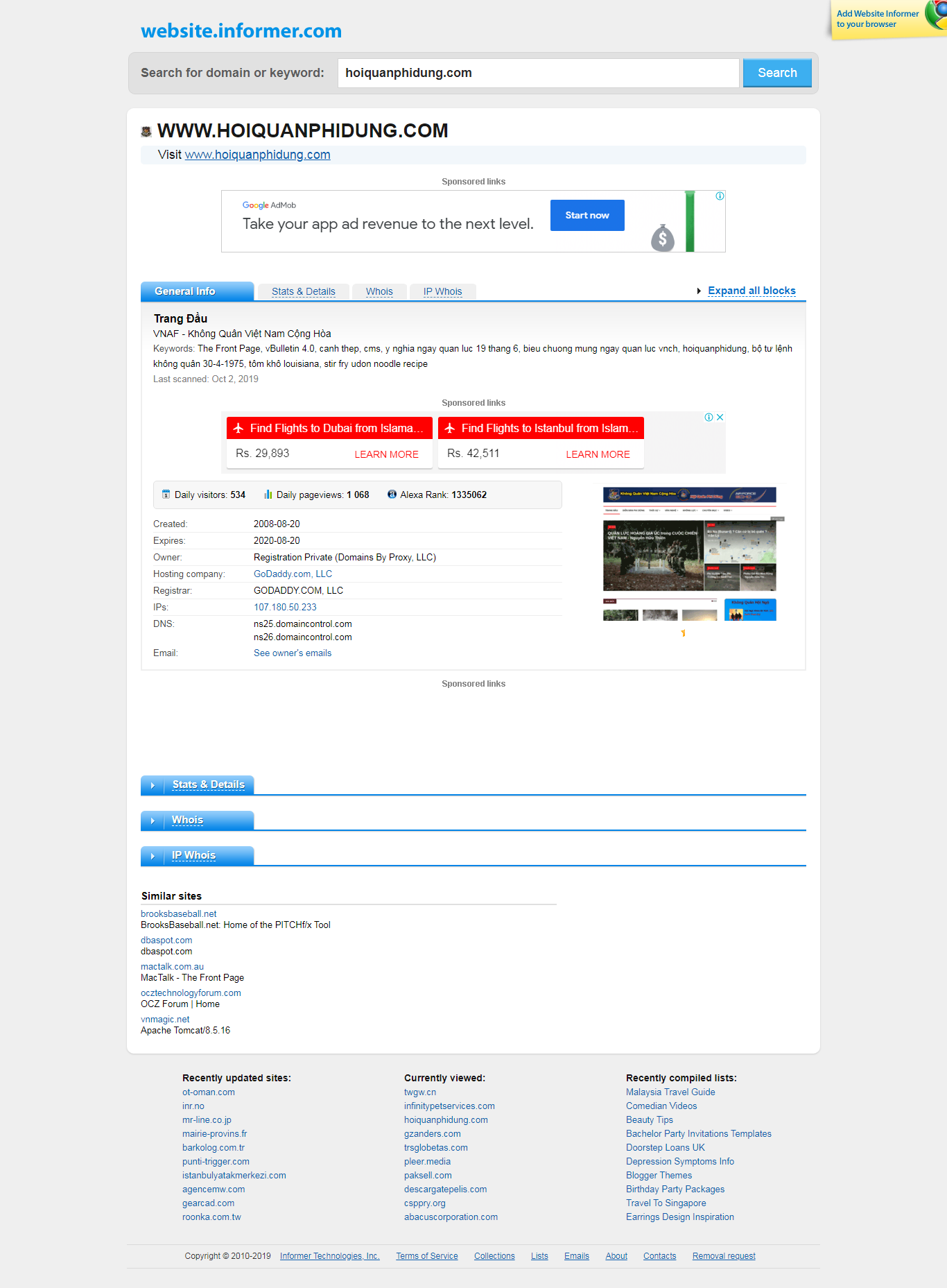This screenshot has height=1288, width=947.
Task: Click the money bag ad graphic
Action: (x=663, y=238)
